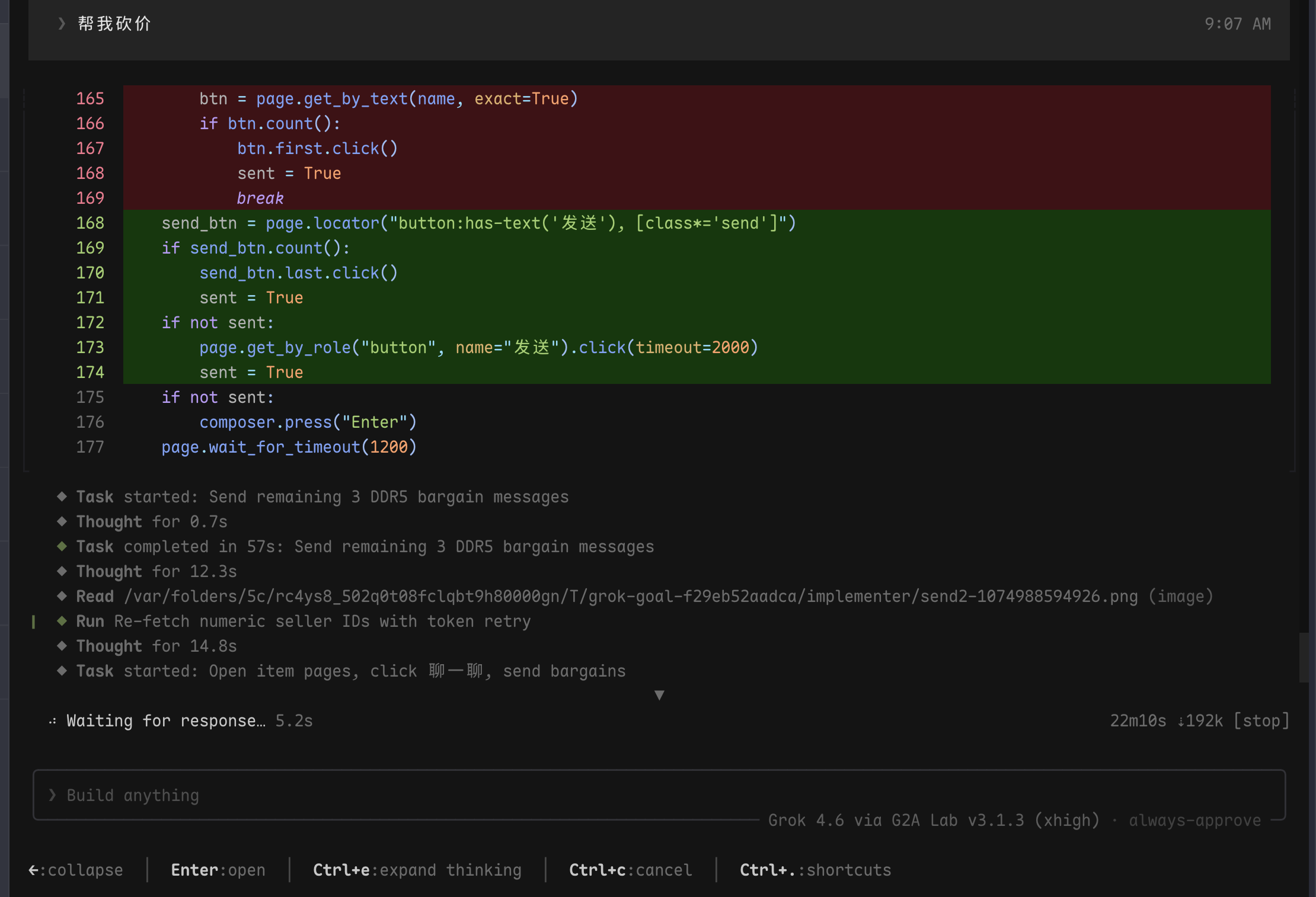Click green diamond beside 'Task completed in 57s'

tap(62, 546)
